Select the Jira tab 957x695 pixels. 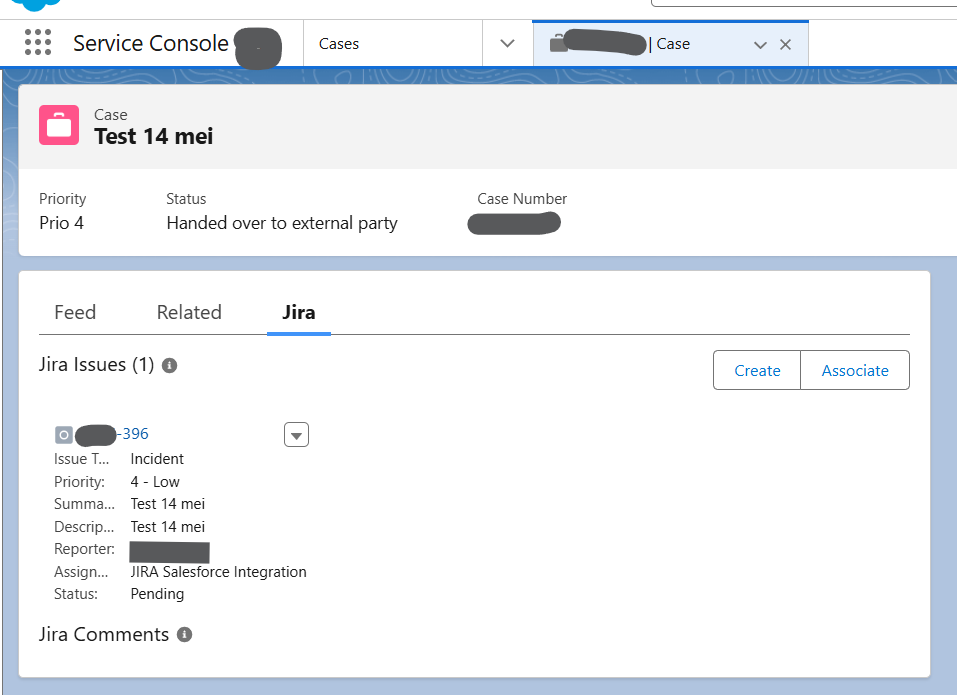click(298, 312)
